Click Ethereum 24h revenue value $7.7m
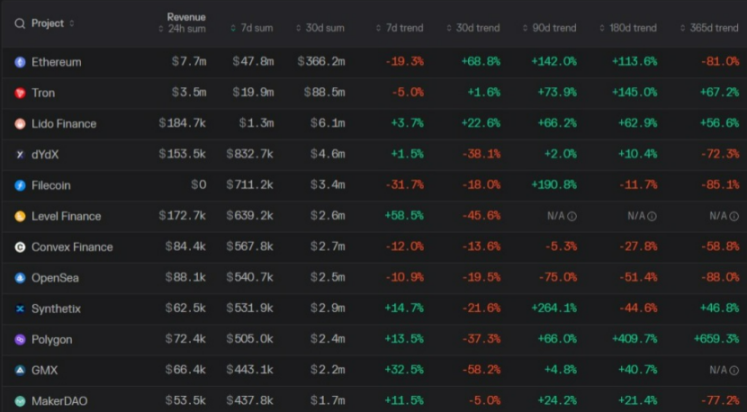 [x=189, y=61]
